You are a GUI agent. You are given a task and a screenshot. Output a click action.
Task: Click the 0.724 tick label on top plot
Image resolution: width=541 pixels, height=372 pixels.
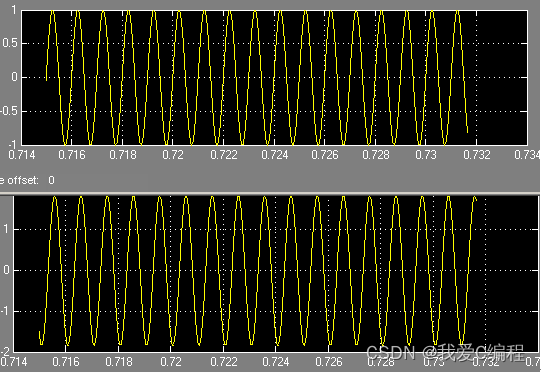274,155
